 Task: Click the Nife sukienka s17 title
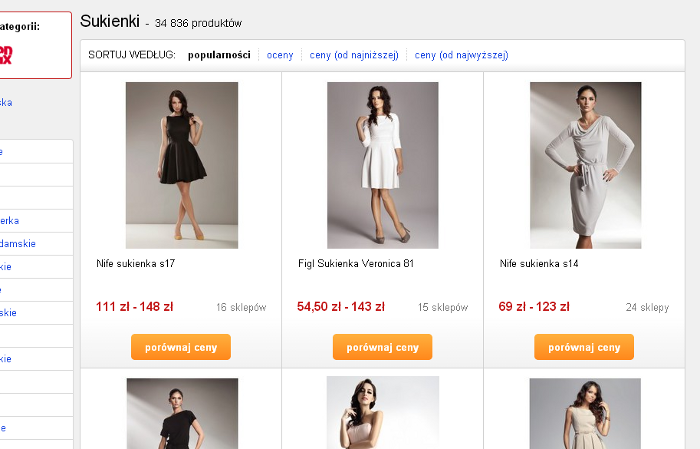coord(136,264)
